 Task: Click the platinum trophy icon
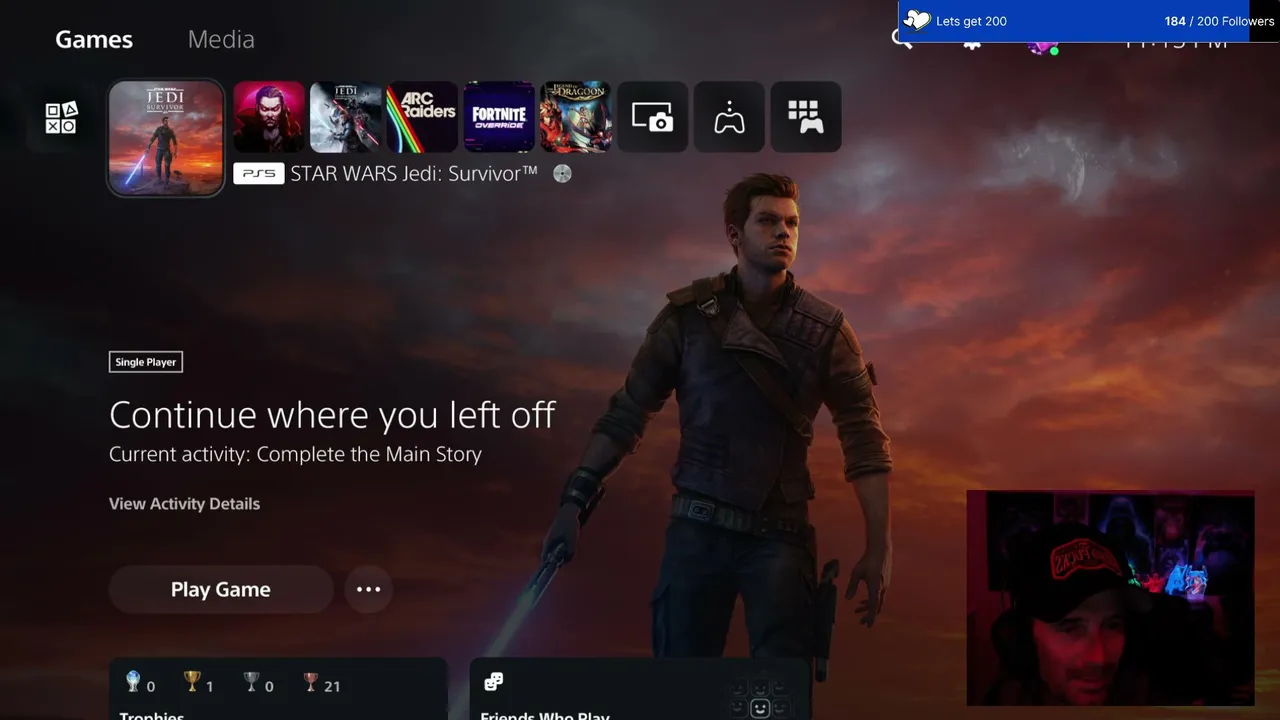pyautogui.click(x=133, y=682)
